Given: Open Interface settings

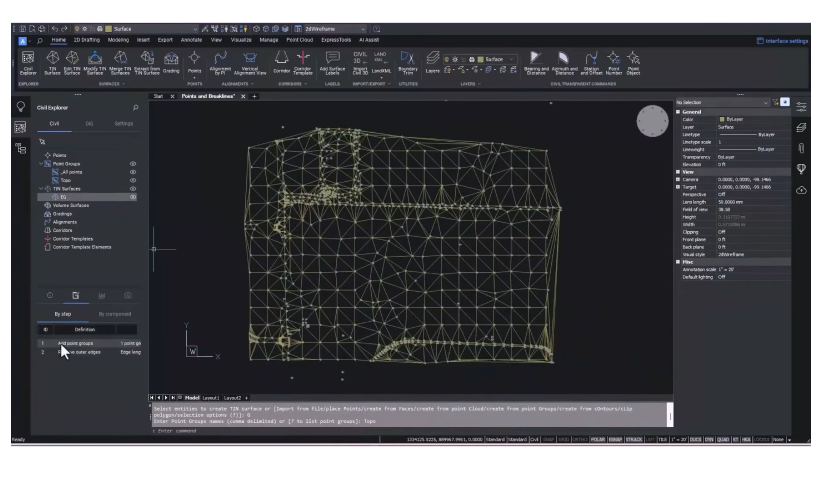Looking at the screenshot, I should 785,40.
